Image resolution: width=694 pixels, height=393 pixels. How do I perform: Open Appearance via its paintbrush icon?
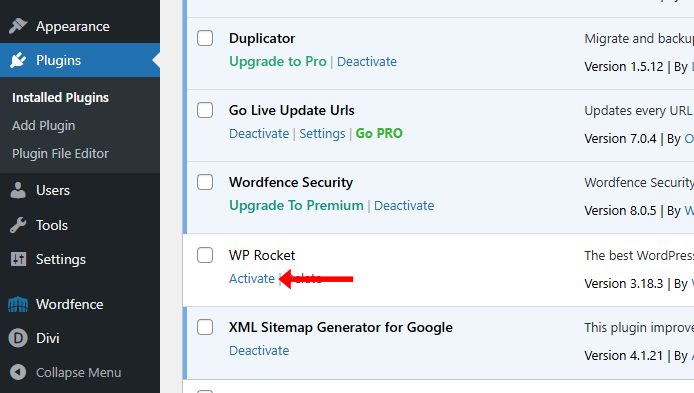18,26
